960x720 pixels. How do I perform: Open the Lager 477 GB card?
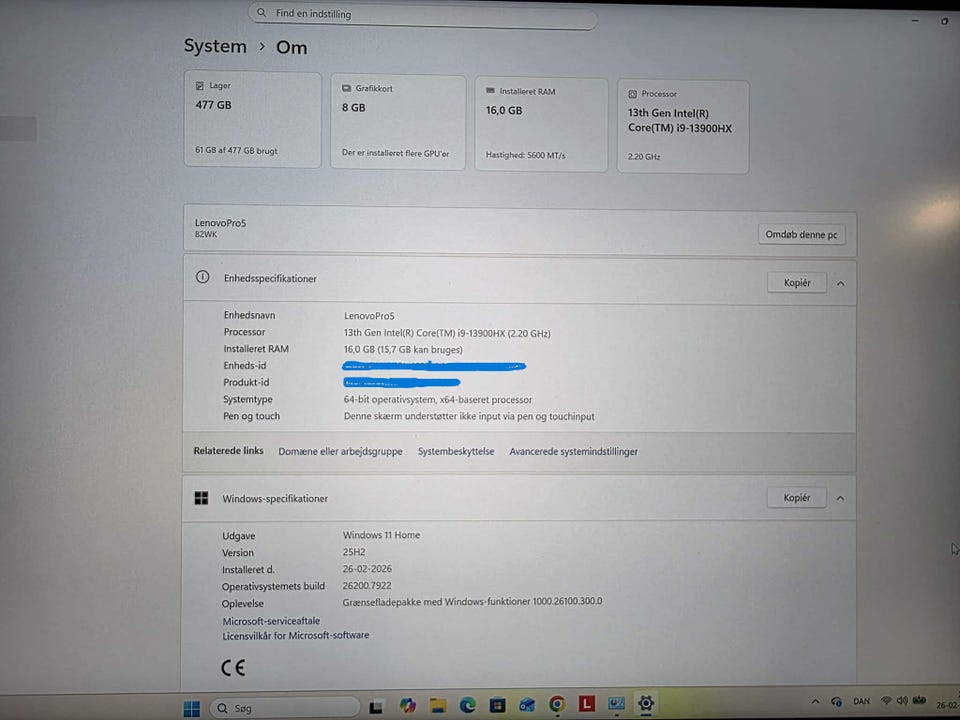coord(252,119)
